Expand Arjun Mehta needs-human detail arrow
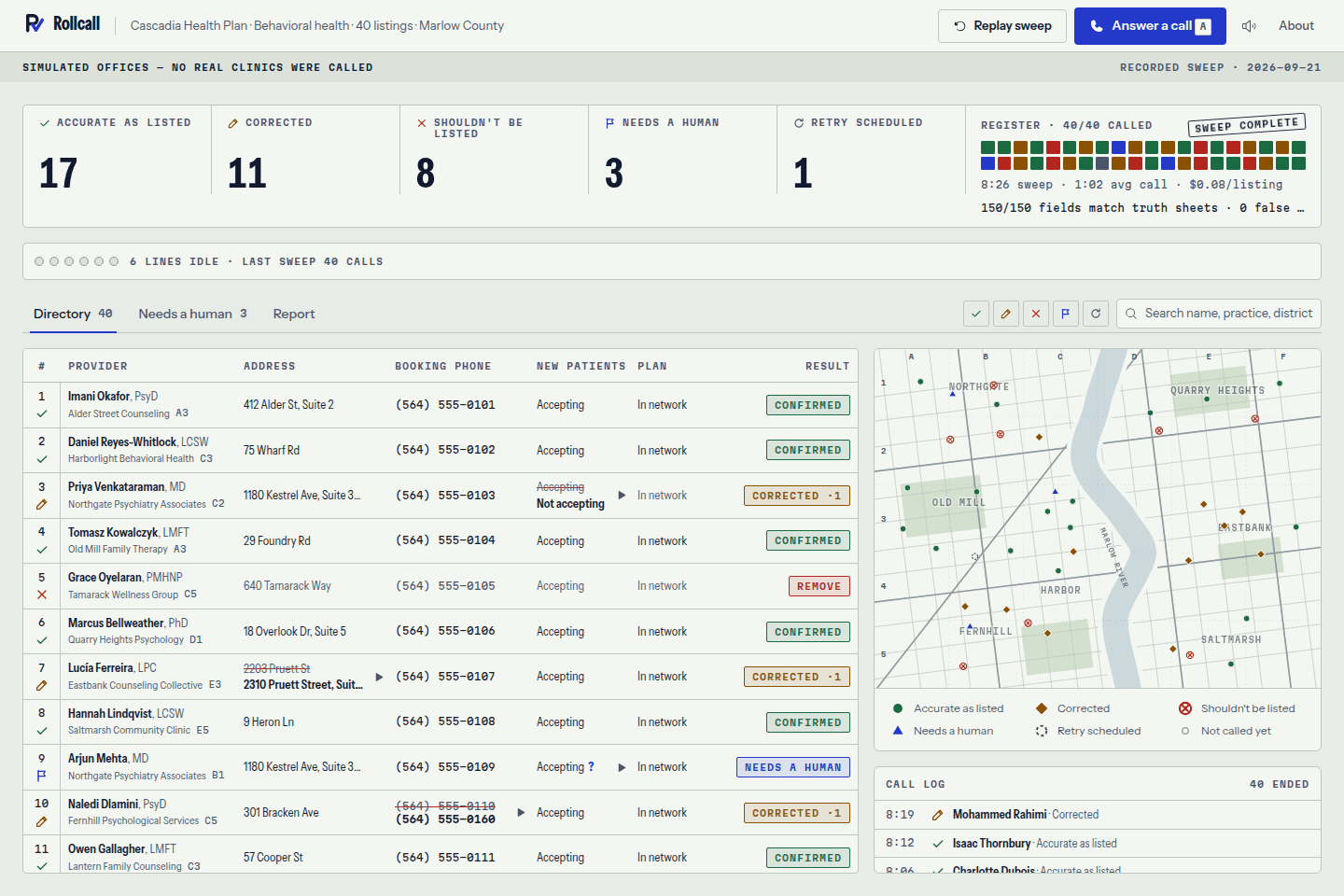This screenshot has width=1344, height=896. tap(622, 767)
